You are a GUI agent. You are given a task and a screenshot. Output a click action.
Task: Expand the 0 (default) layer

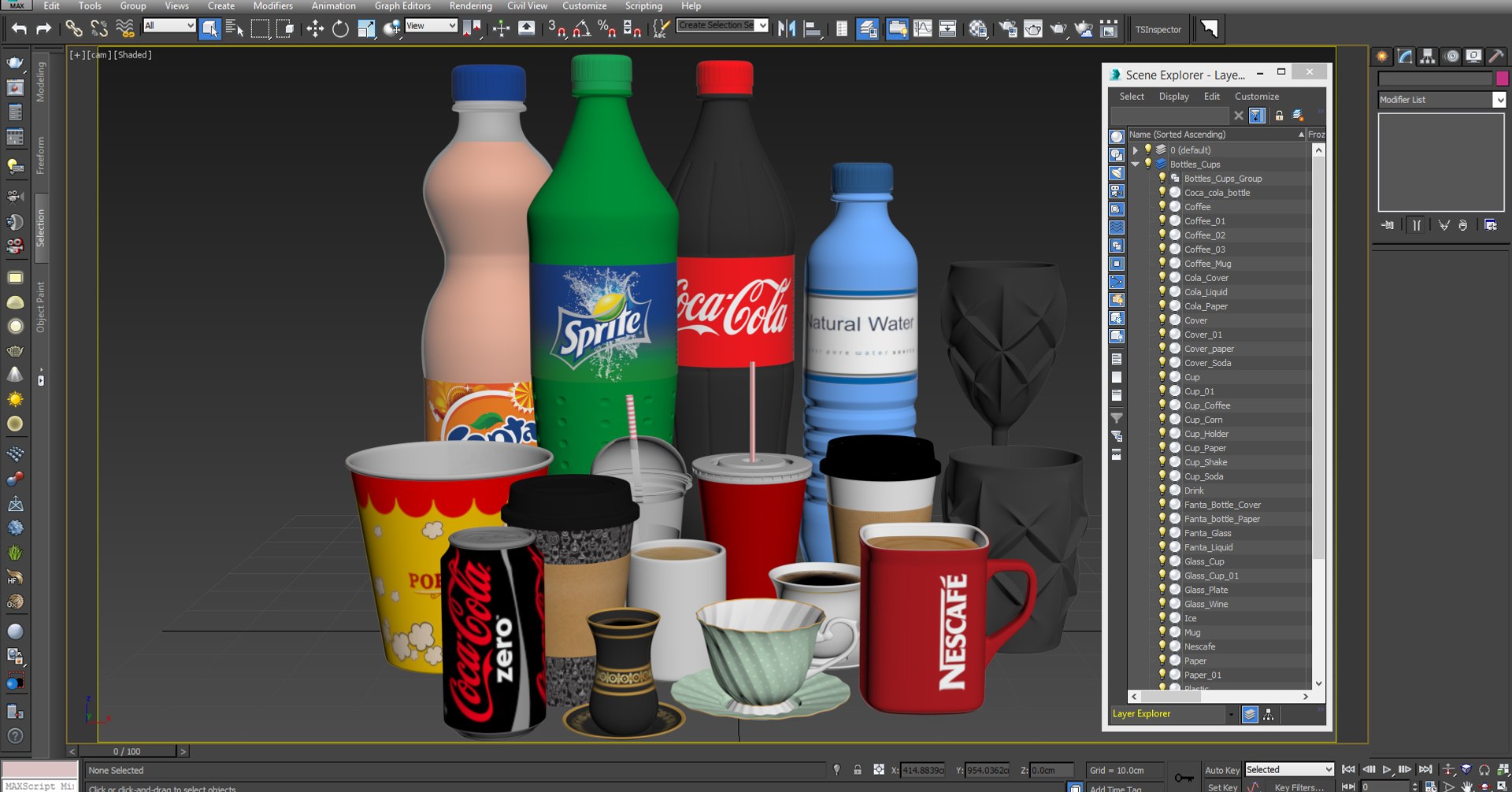pos(1135,150)
